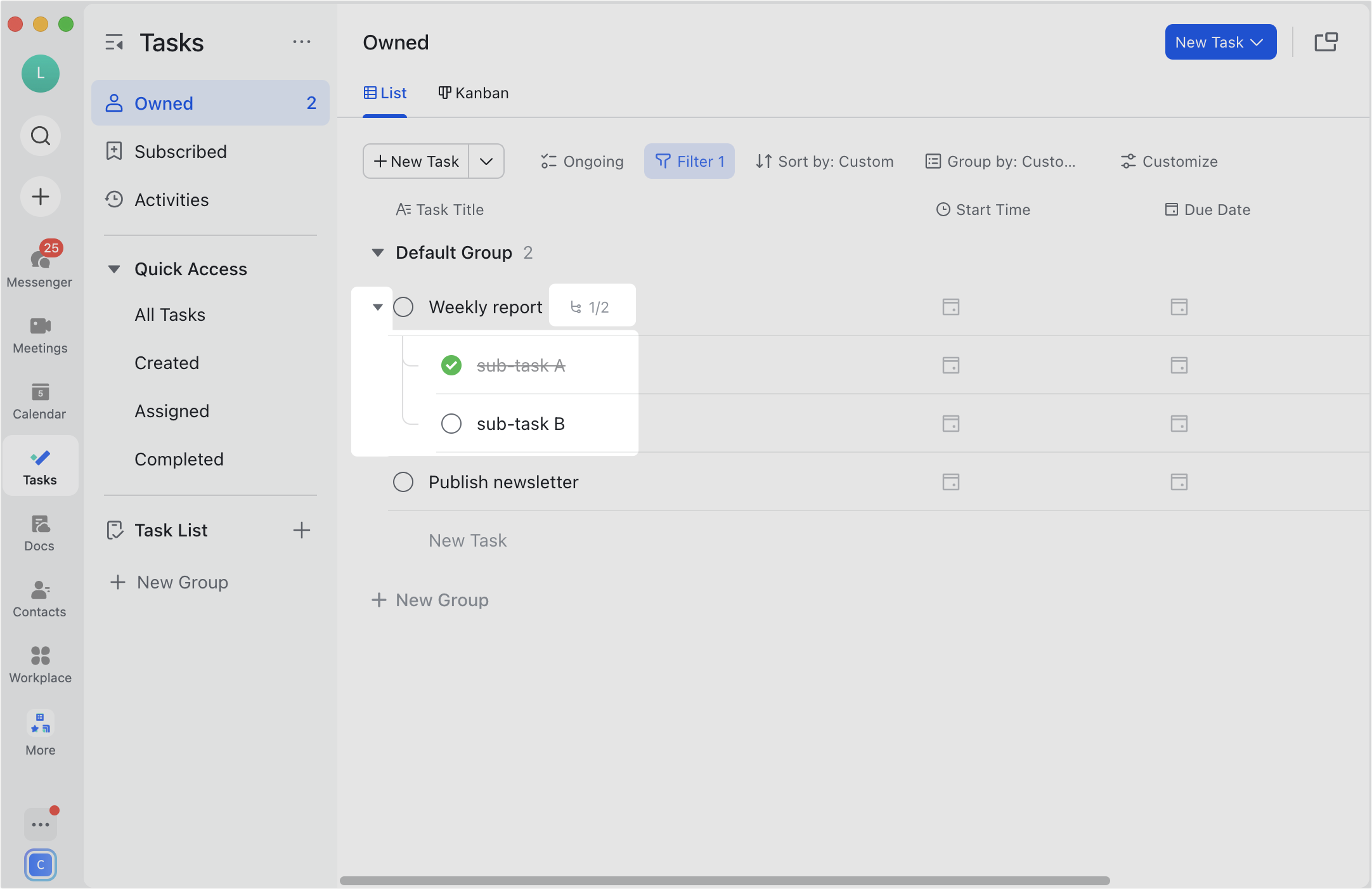Open Contacts from the sidebar
The width and height of the screenshot is (1372, 889).
40,597
